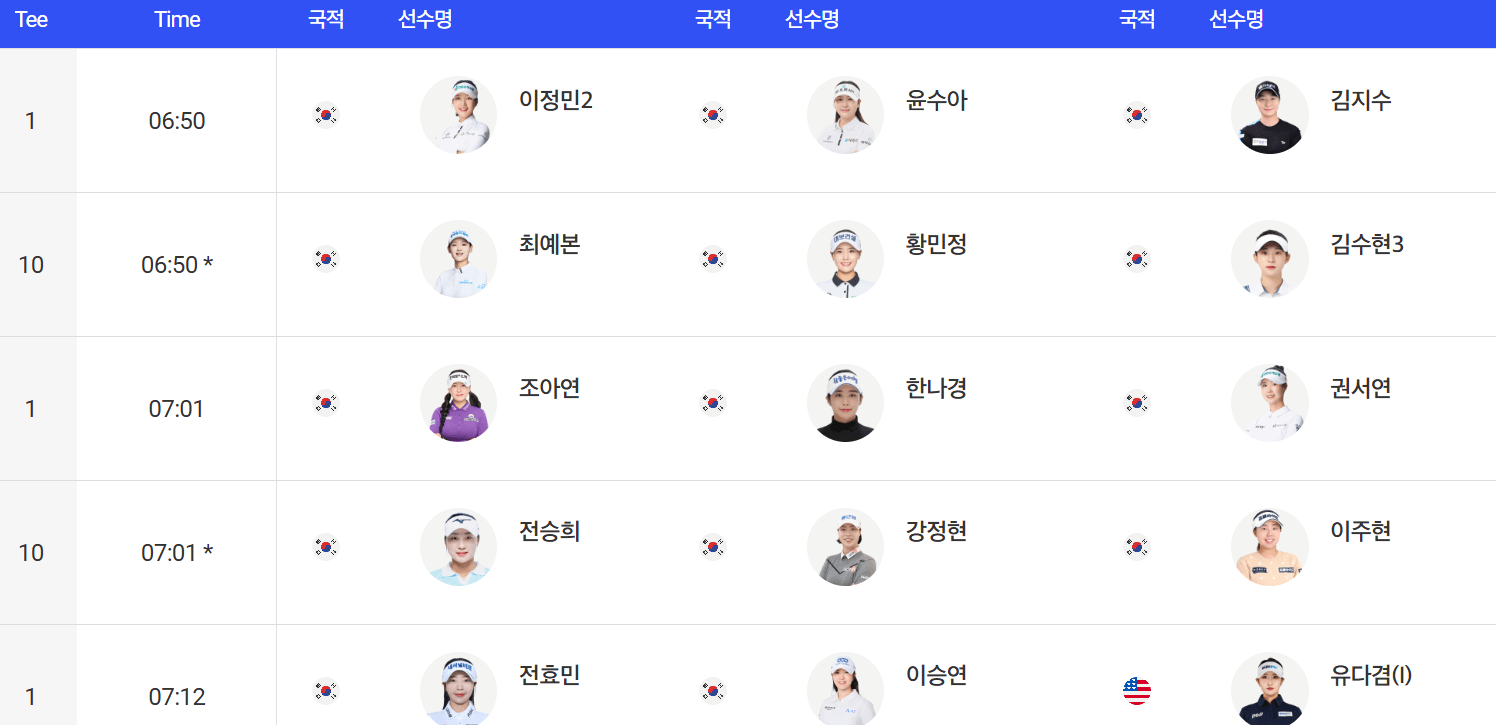Click the profile picture of 권서연
The width and height of the screenshot is (1496, 725).
(1270, 403)
